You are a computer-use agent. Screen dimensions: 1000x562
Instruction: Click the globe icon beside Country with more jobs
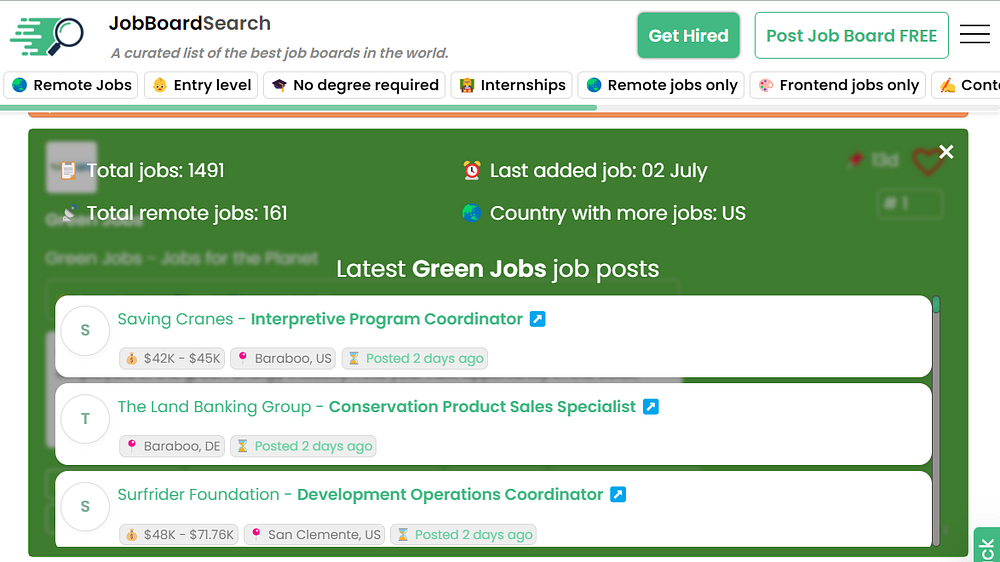[x=471, y=212]
